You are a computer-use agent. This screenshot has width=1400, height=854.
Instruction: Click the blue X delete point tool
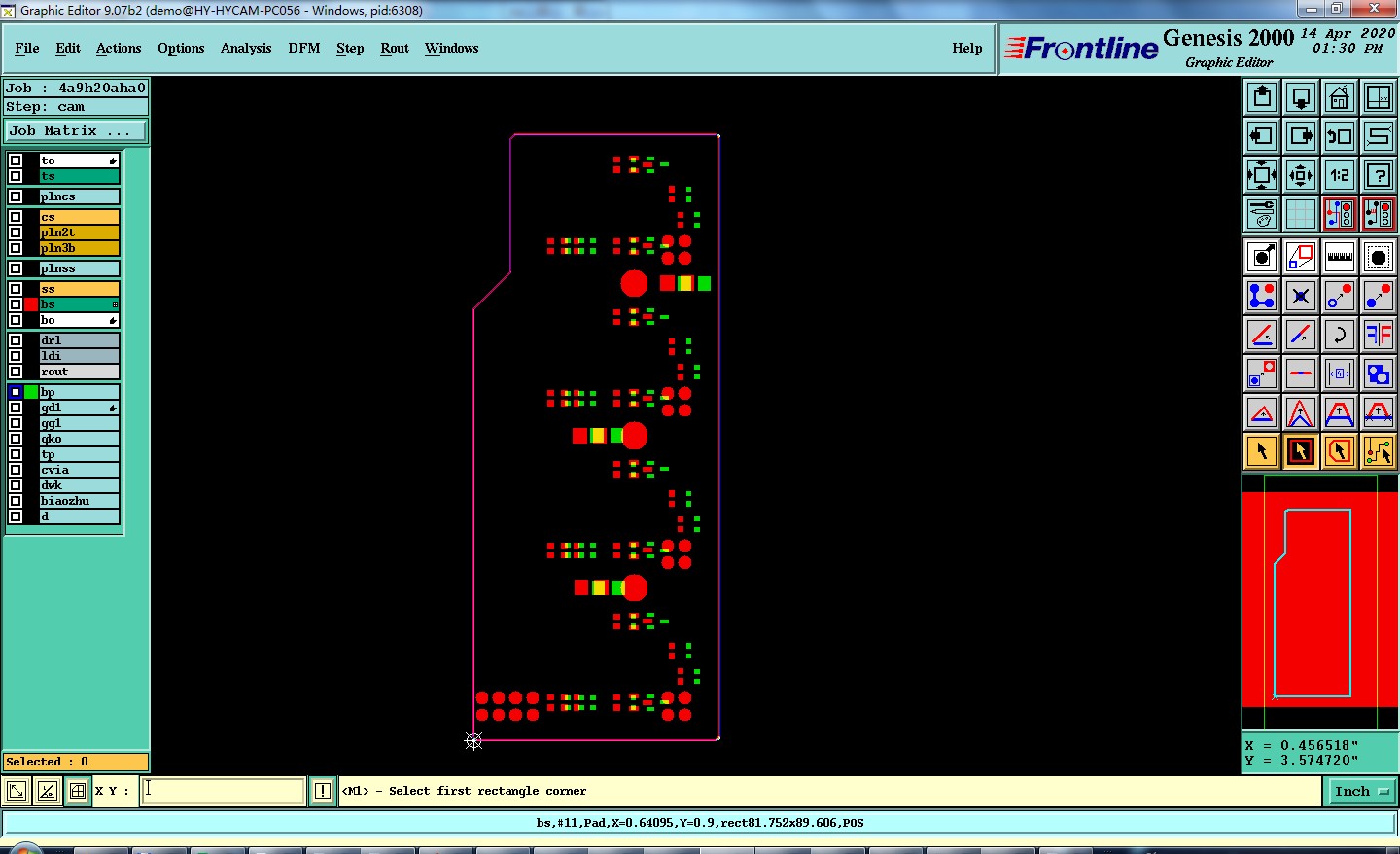(x=1301, y=296)
